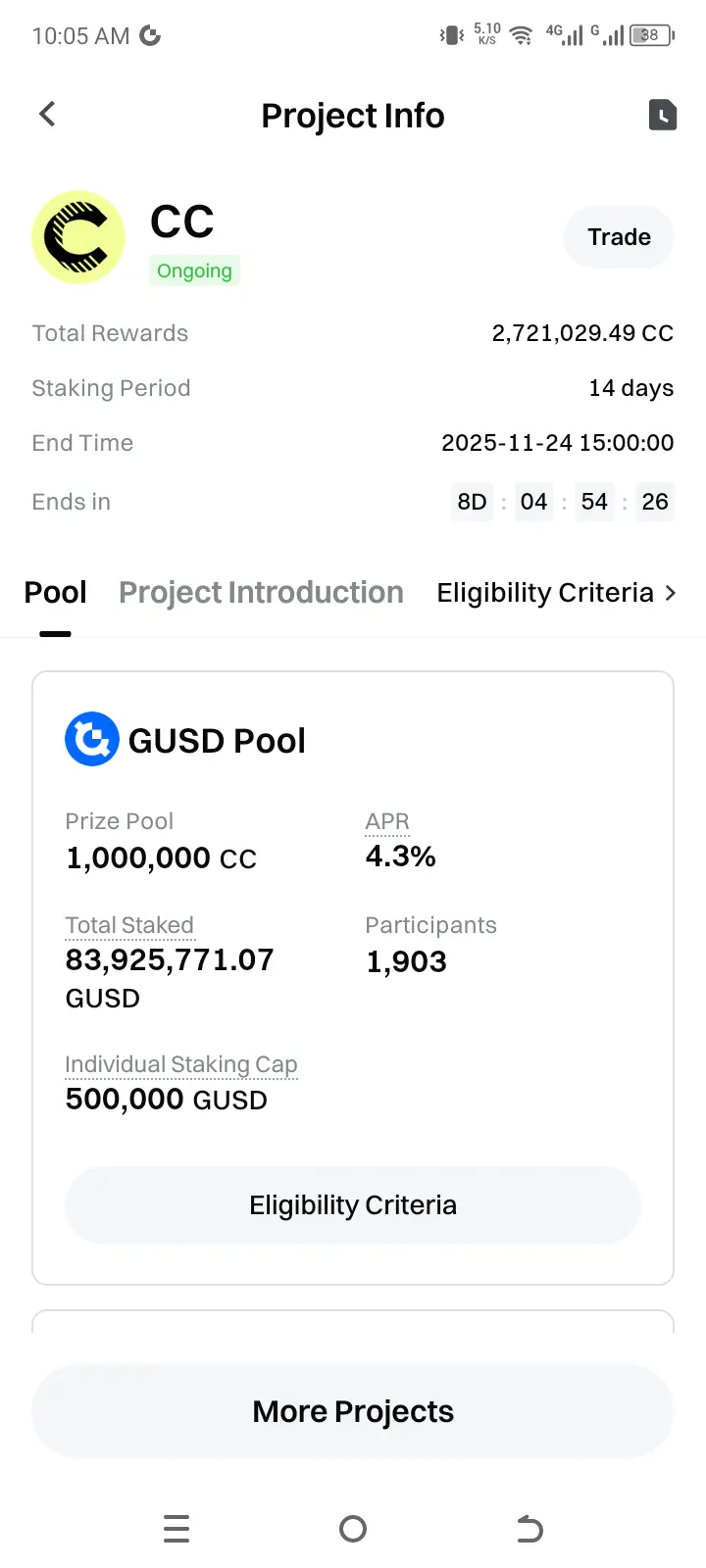Open the history document icon
Viewport: 706px width, 1568px height.
pyautogui.click(x=663, y=115)
